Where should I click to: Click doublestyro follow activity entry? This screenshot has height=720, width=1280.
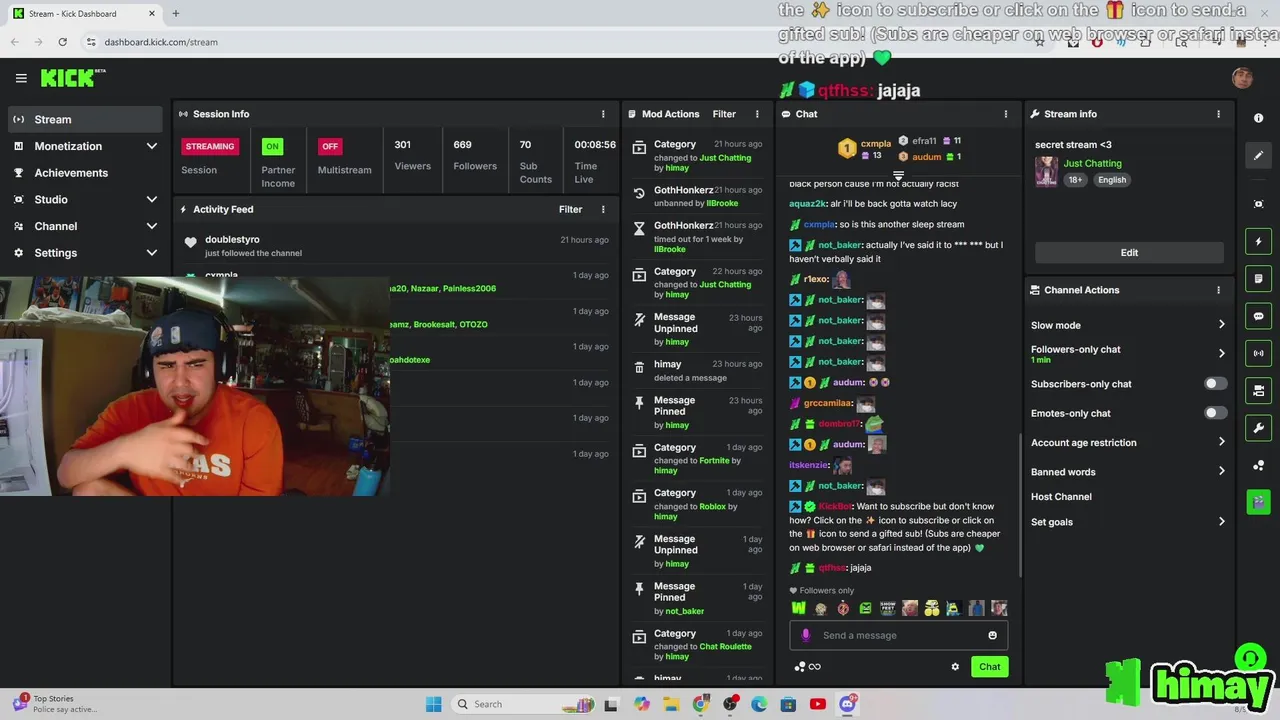pos(395,245)
